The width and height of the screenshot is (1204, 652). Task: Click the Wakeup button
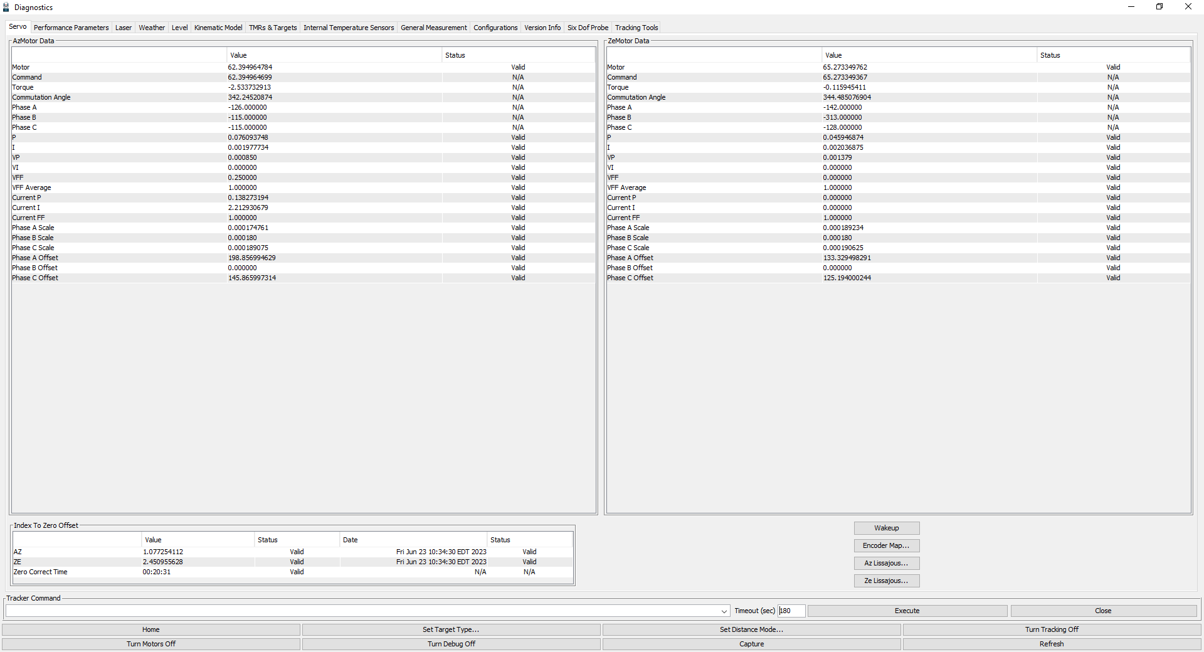tap(886, 528)
